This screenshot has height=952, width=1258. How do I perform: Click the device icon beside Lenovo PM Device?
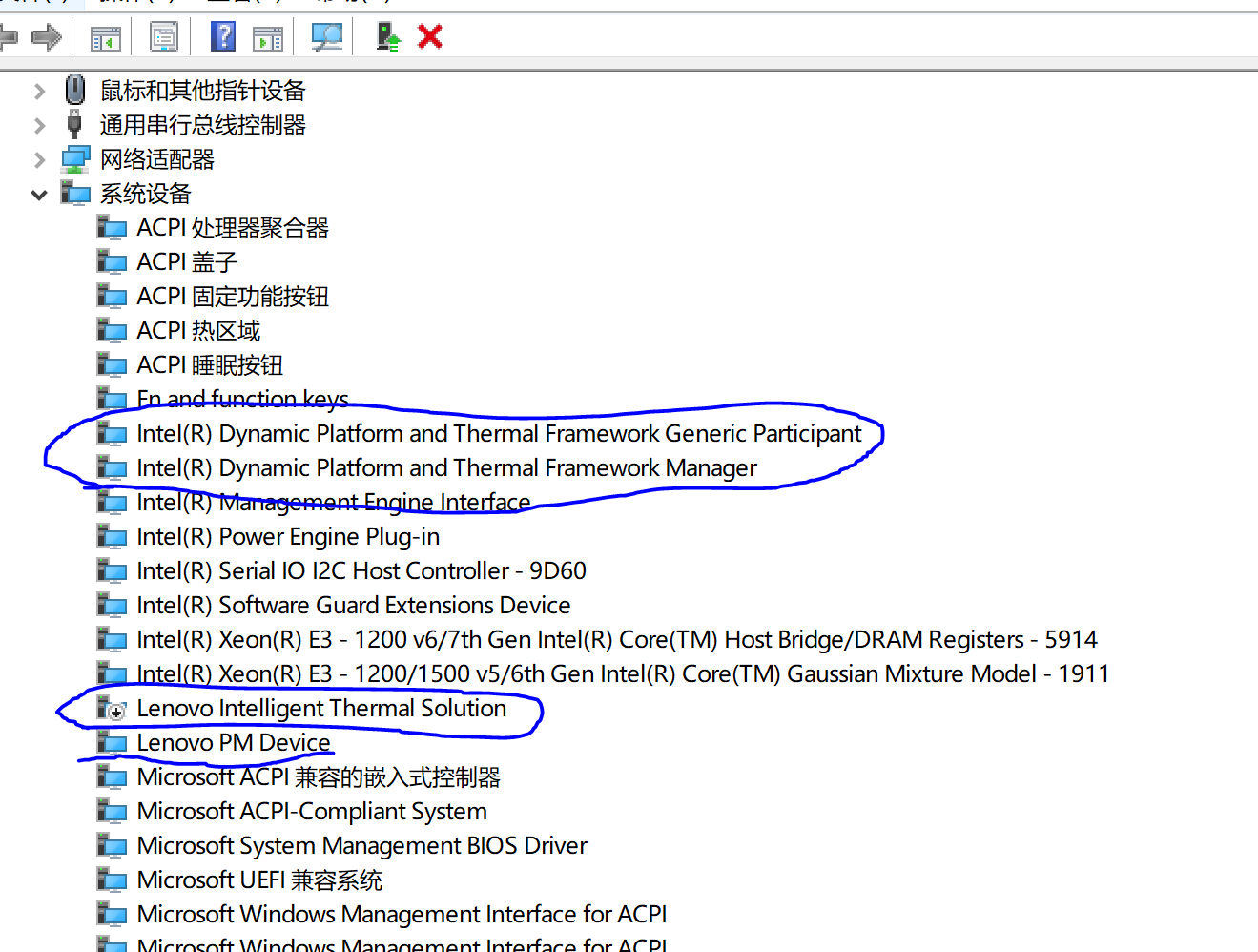click(x=113, y=742)
